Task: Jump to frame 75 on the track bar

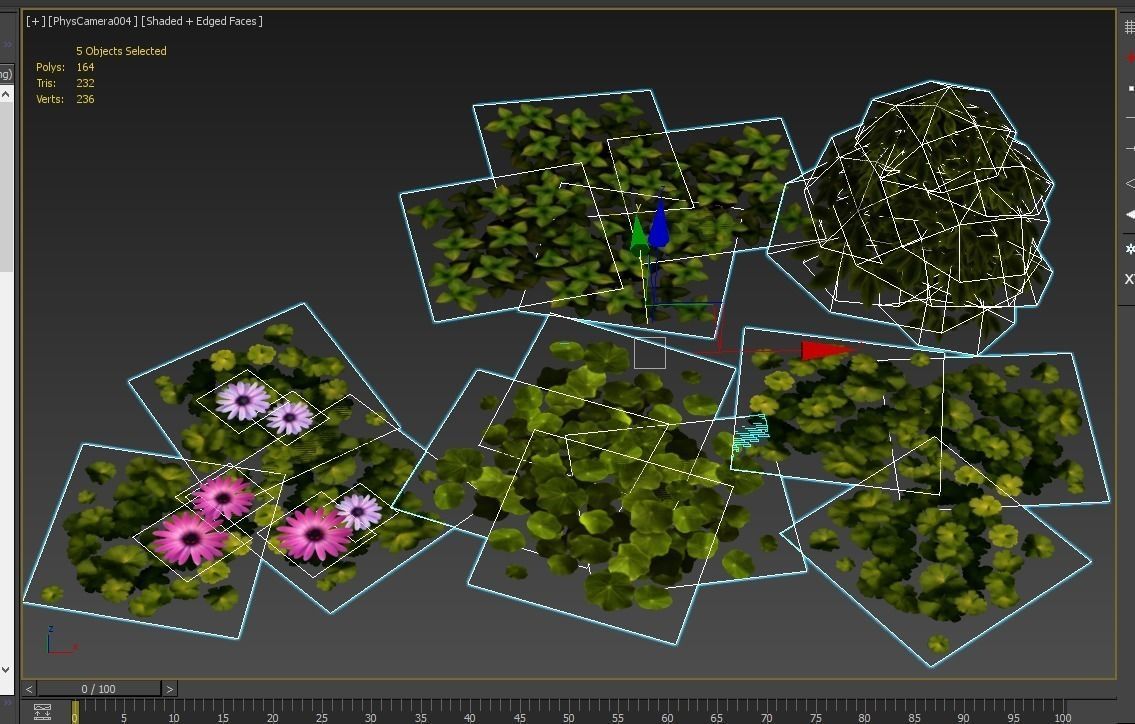Action: coord(816,717)
